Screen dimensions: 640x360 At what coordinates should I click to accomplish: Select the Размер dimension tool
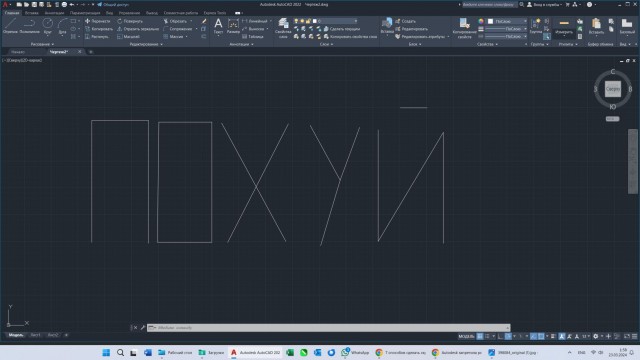[233, 25]
